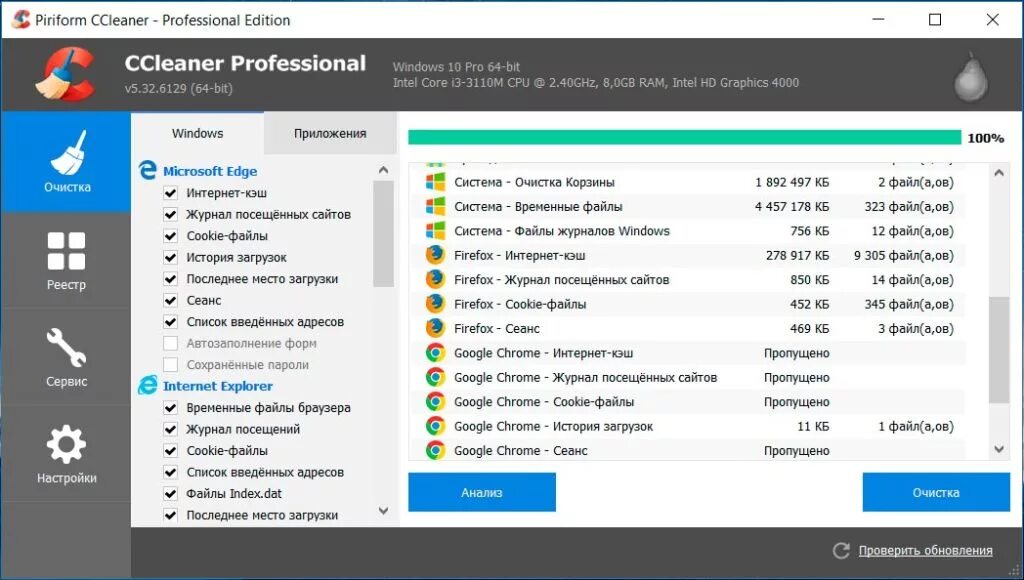Click the Очистка run cleaner button
Image resolution: width=1024 pixels, height=580 pixels.
(x=936, y=492)
